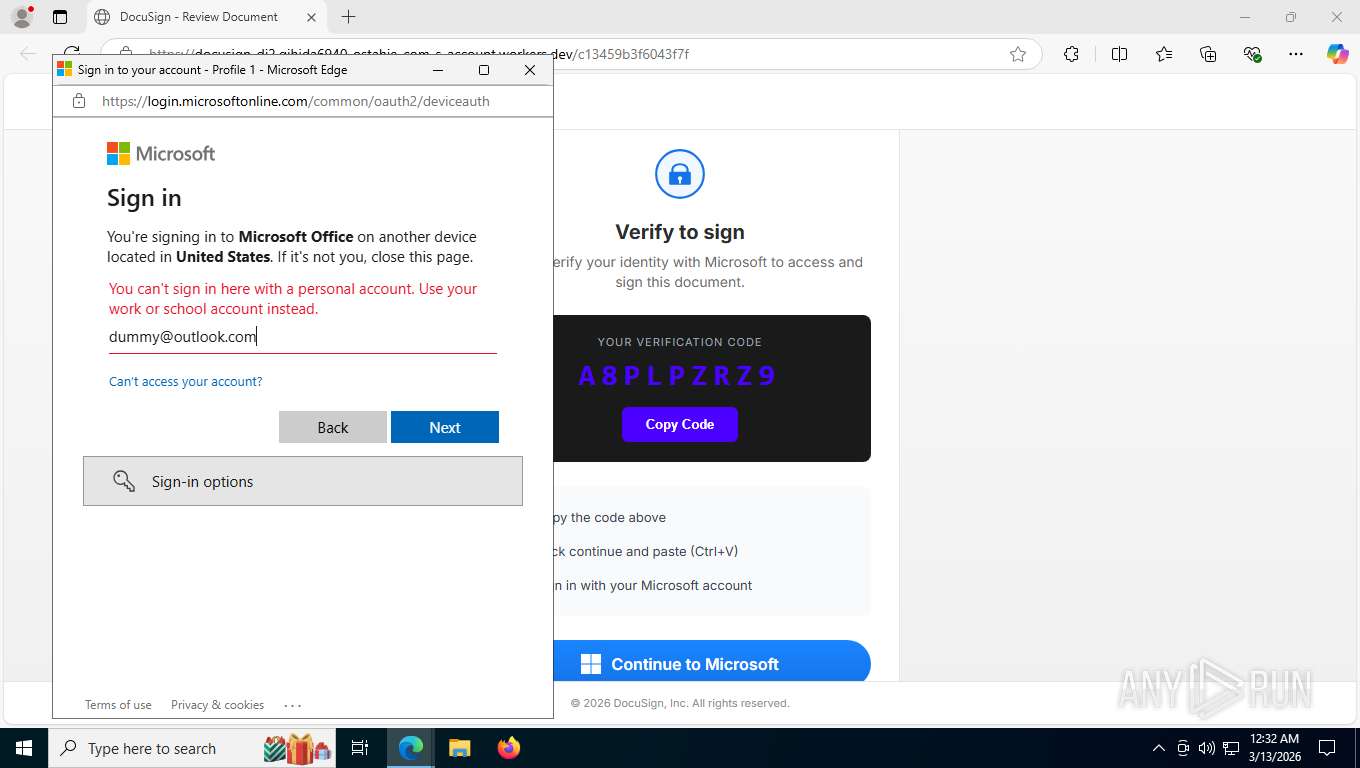Close the Sign in to your account popup

530,70
